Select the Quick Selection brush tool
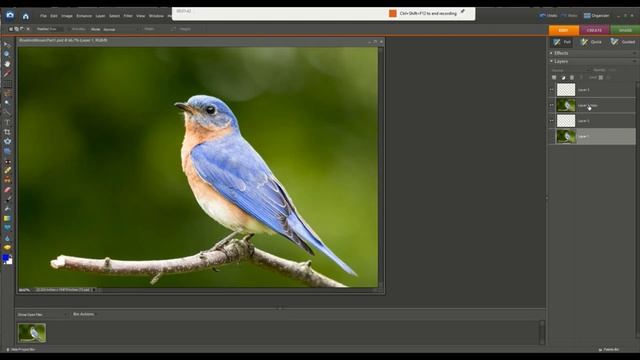The height and width of the screenshot is (360, 640). pyautogui.click(x=7, y=112)
